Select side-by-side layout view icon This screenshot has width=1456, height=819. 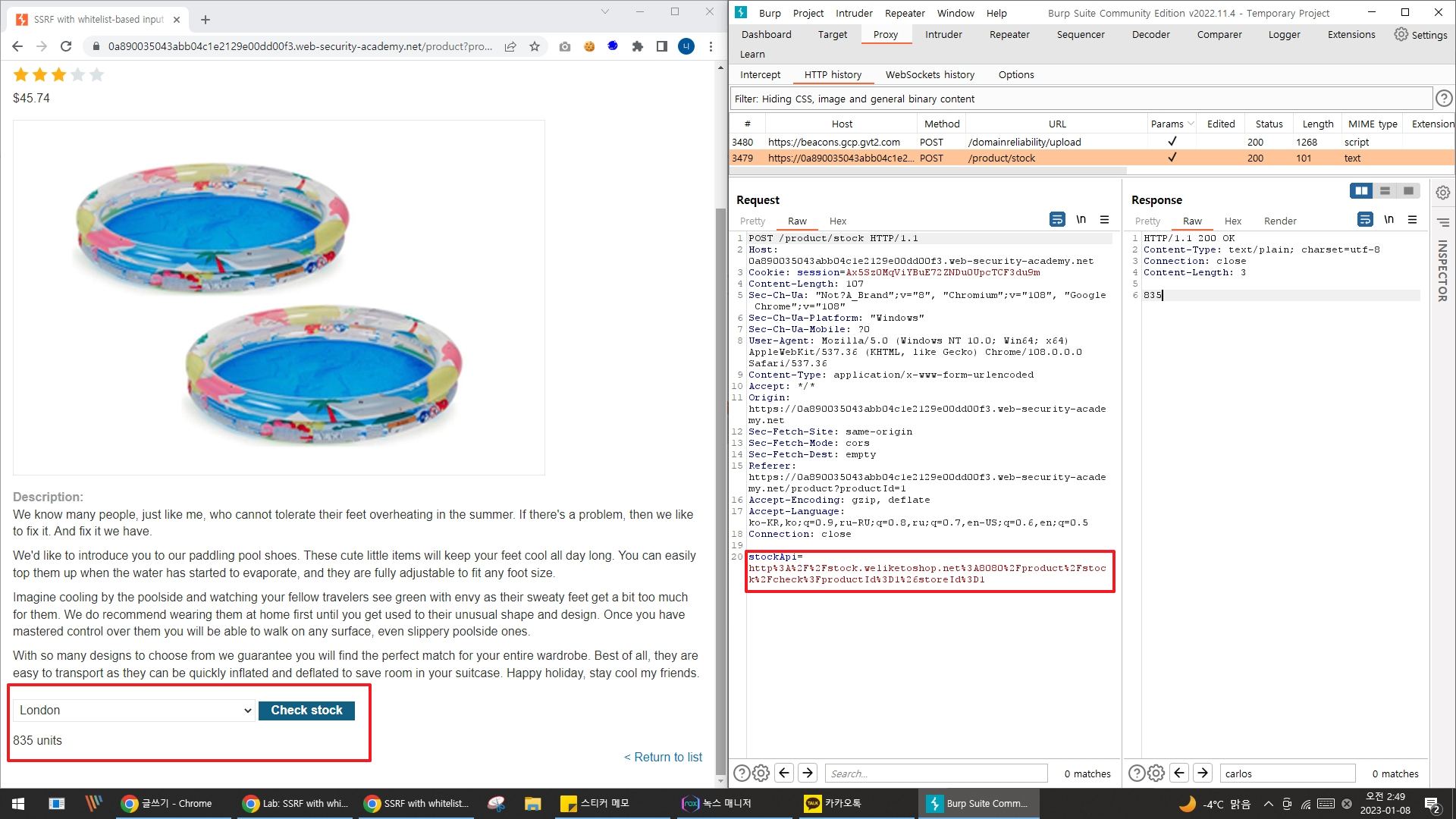coord(1361,191)
